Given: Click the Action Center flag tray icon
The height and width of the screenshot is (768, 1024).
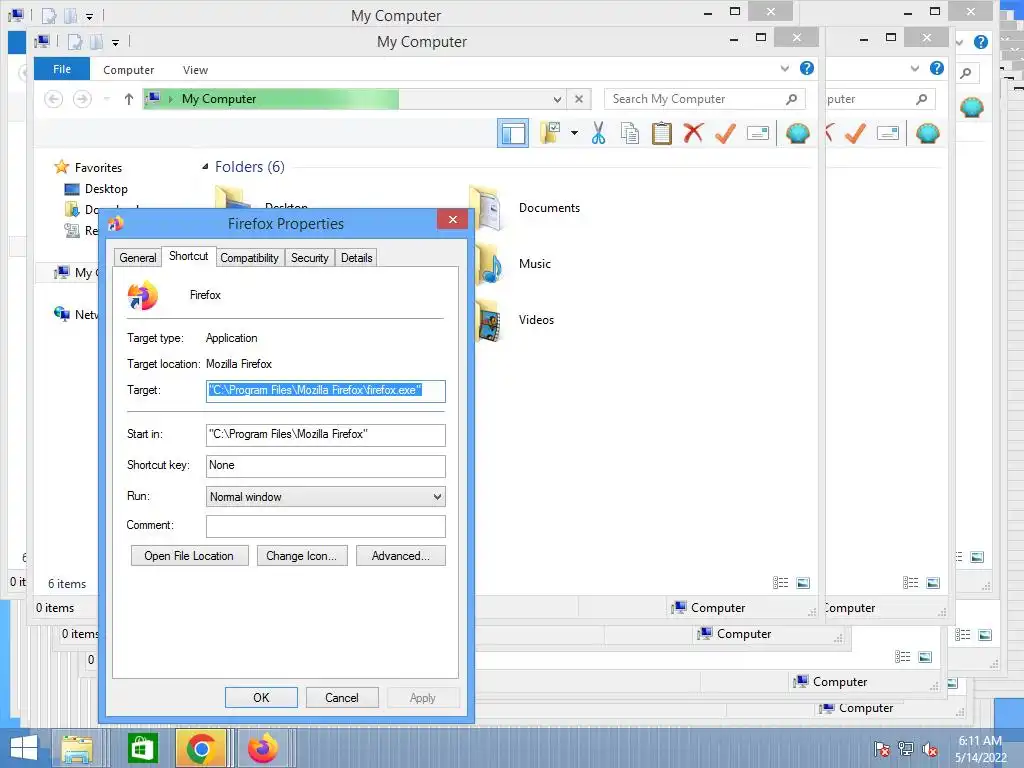Looking at the screenshot, I should point(882,750).
